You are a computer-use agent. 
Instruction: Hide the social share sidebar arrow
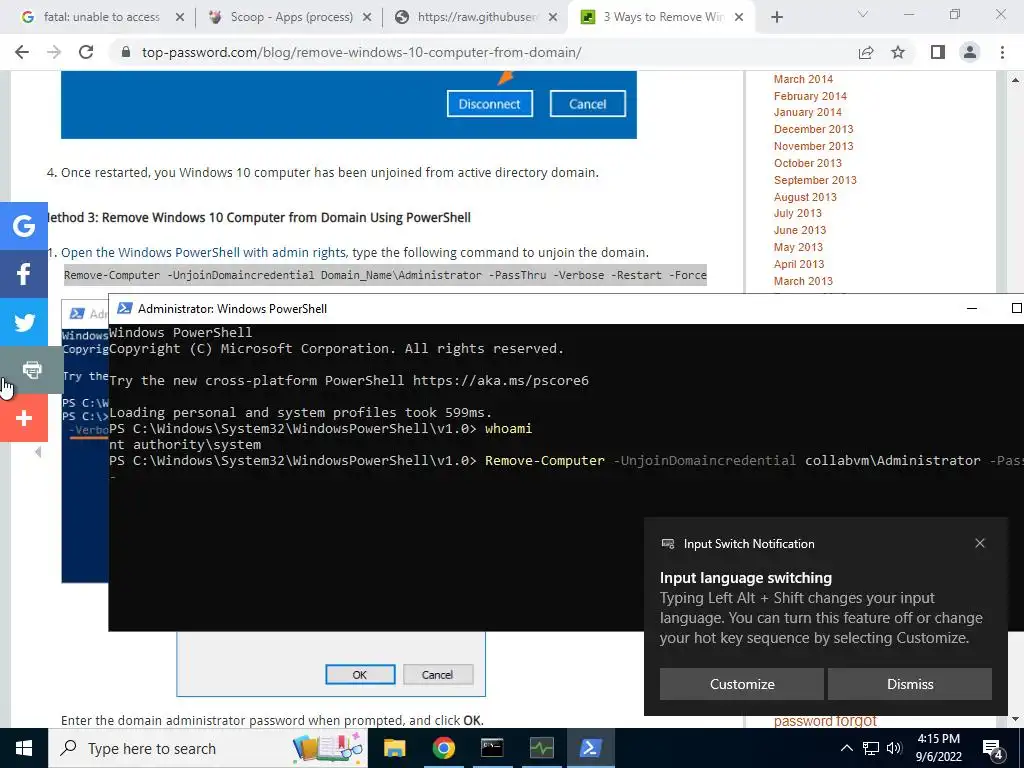coord(38,452)
